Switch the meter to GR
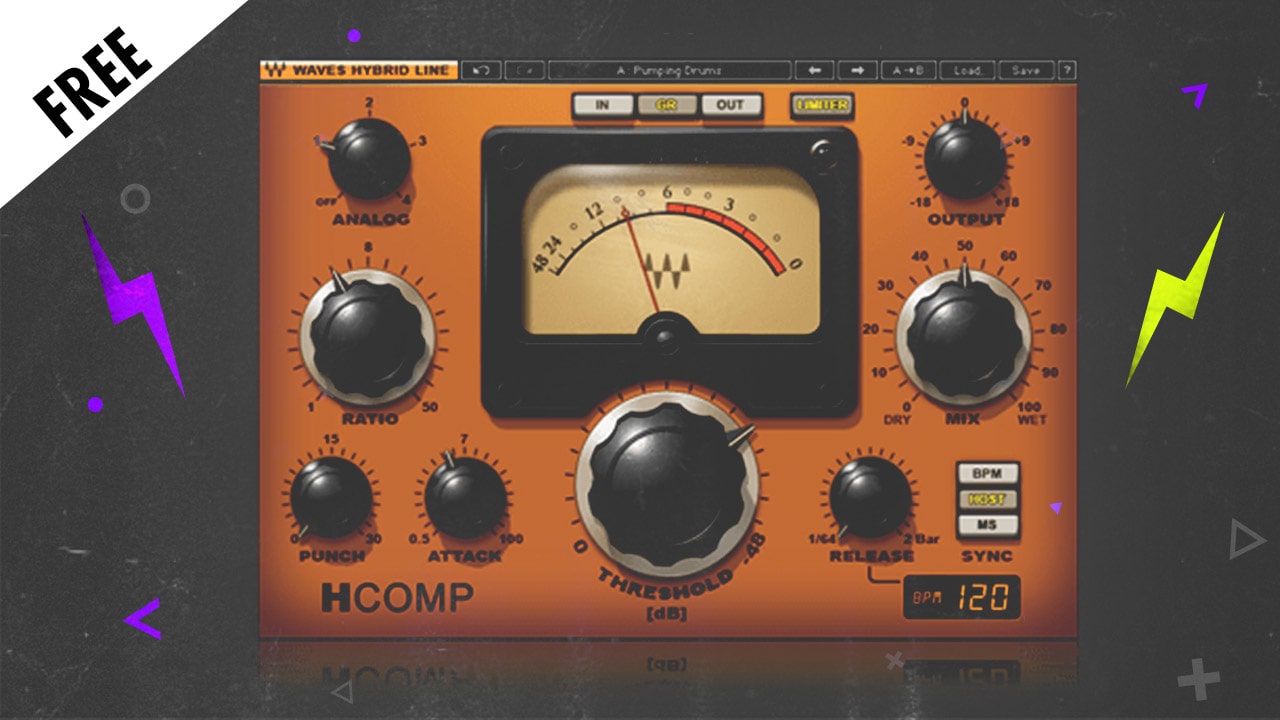 point(667,105)
